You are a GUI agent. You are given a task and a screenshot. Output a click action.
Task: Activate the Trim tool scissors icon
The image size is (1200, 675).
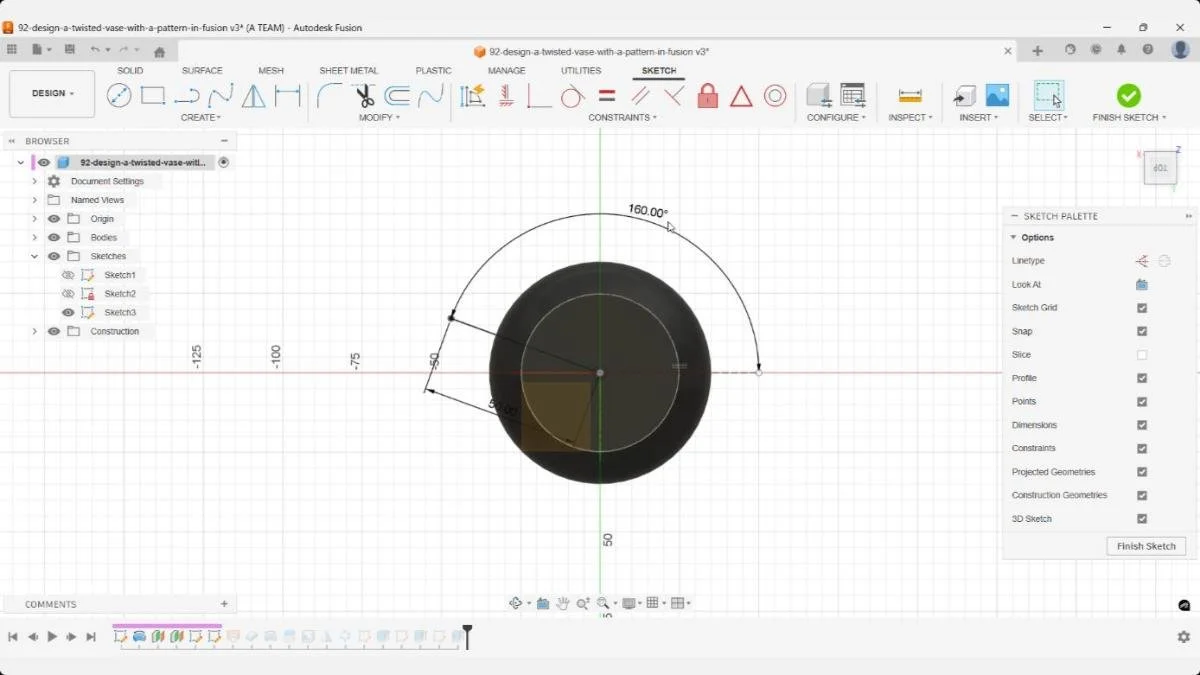pos(364,95)
